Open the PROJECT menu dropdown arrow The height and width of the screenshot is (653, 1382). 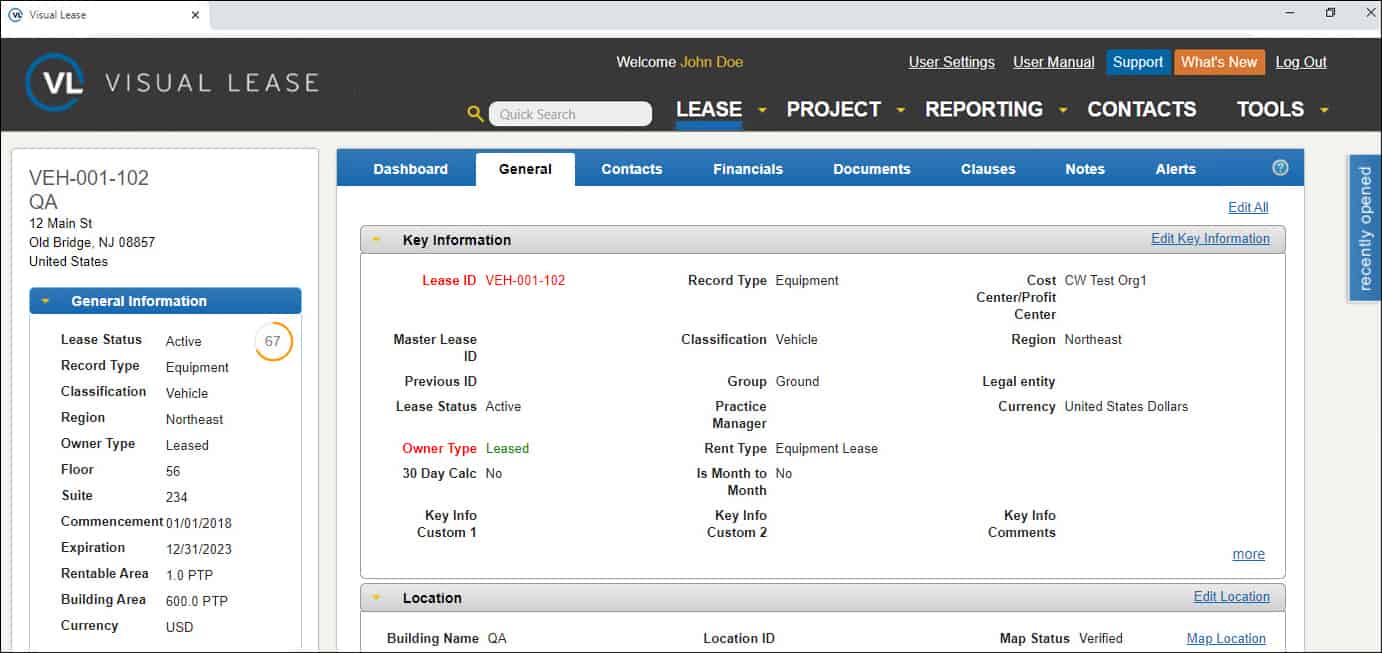[900, 110]
